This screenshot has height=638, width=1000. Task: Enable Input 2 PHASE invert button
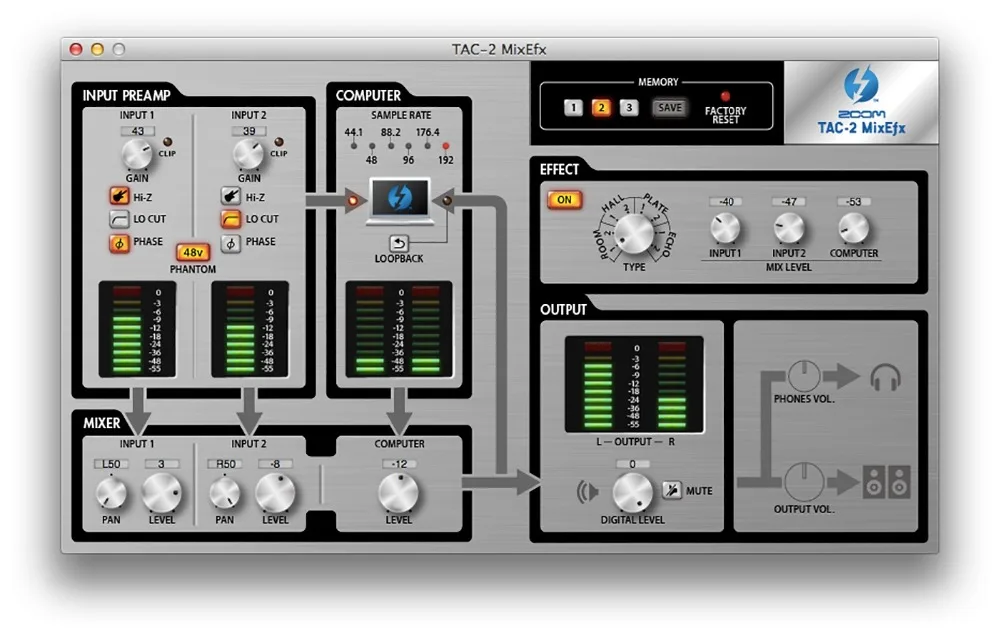231,243
